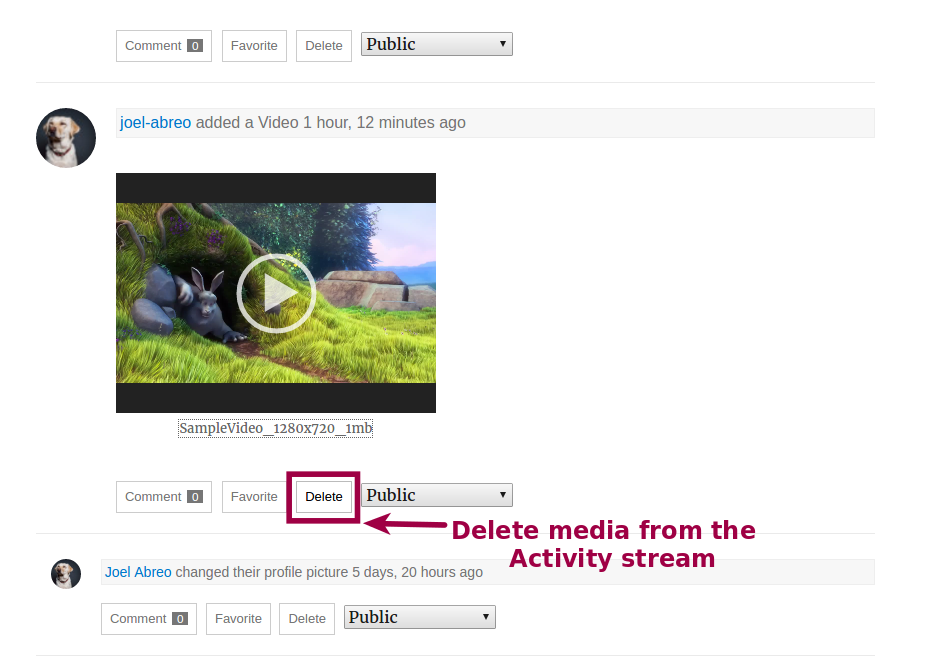Viewport: 928px width, 670px height.
Task: Play the SampleVideo video with play button
Action: (276, 293)
